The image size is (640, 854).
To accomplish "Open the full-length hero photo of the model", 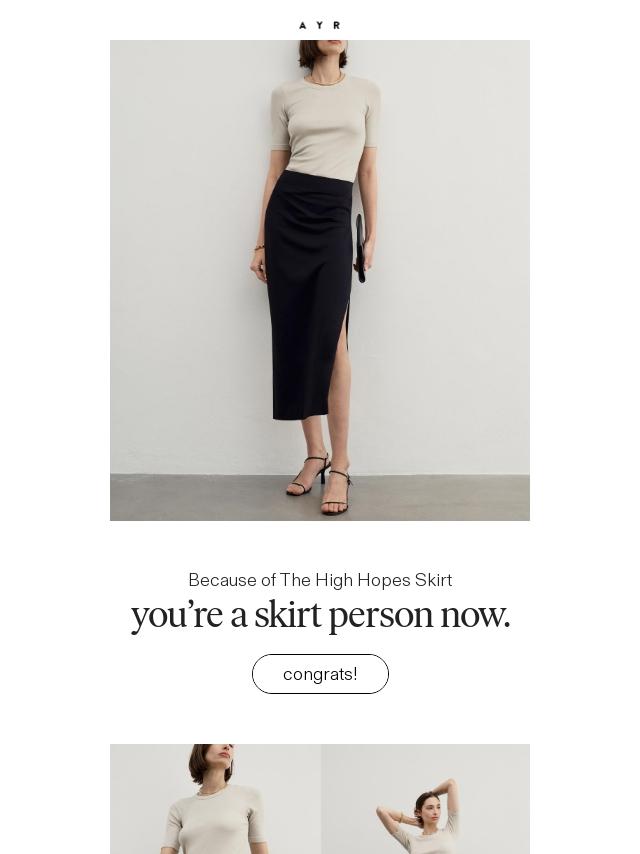I will pos(320,280).
